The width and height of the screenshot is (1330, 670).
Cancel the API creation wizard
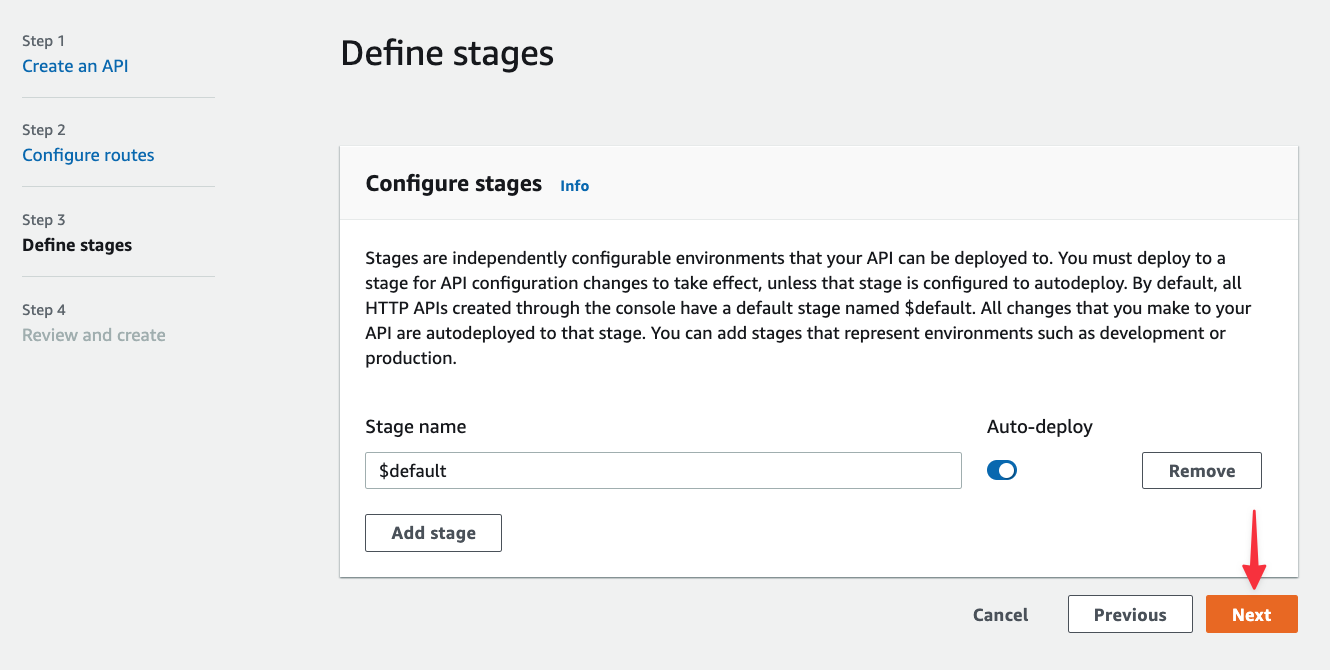tap(1000, 615)
